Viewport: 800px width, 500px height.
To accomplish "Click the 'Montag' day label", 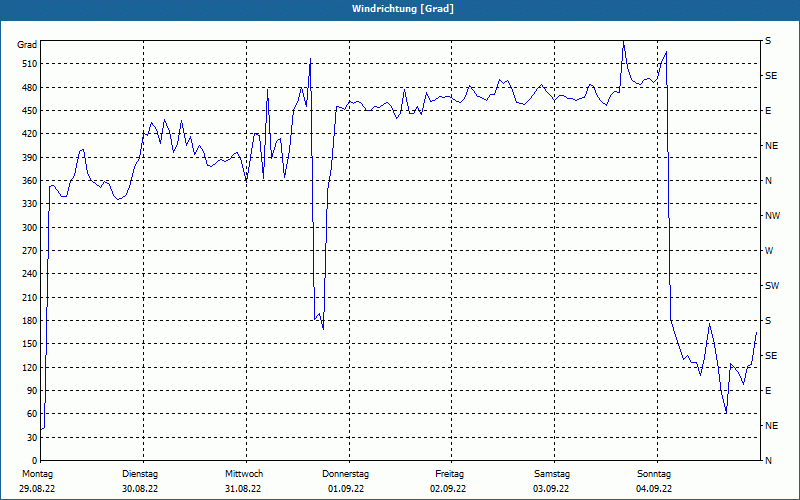I will pos(37,474).
